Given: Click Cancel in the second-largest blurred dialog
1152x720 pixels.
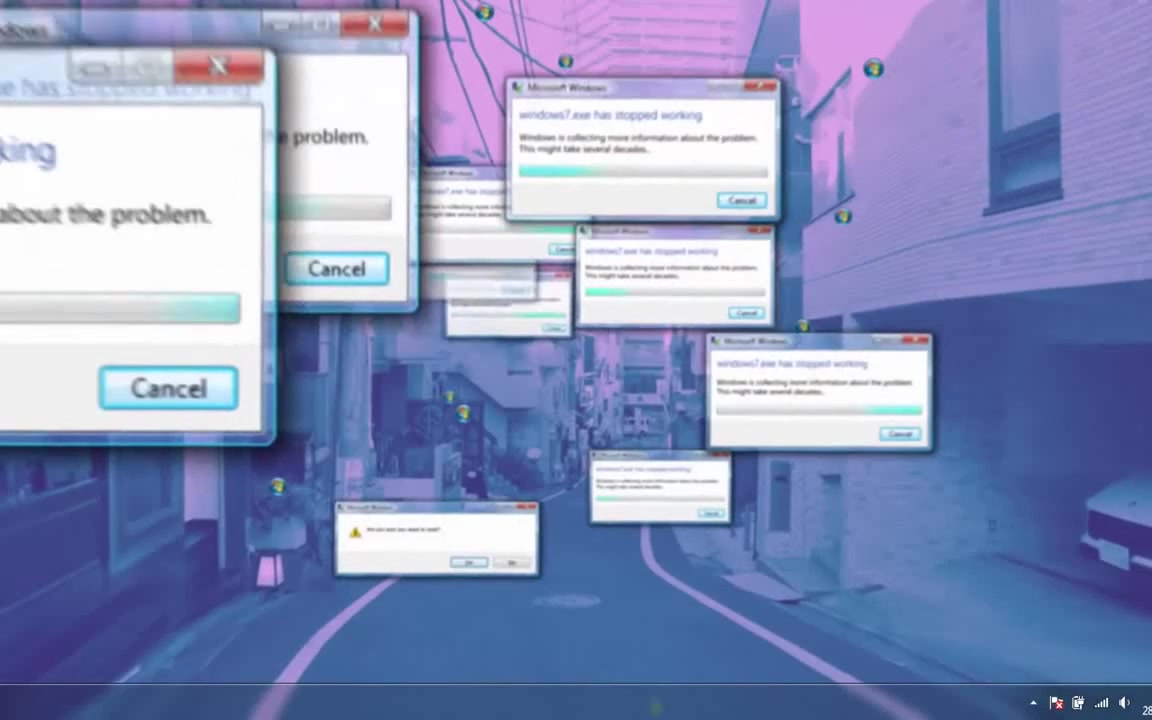Looking at the screenshot, I should pos(337,268).
